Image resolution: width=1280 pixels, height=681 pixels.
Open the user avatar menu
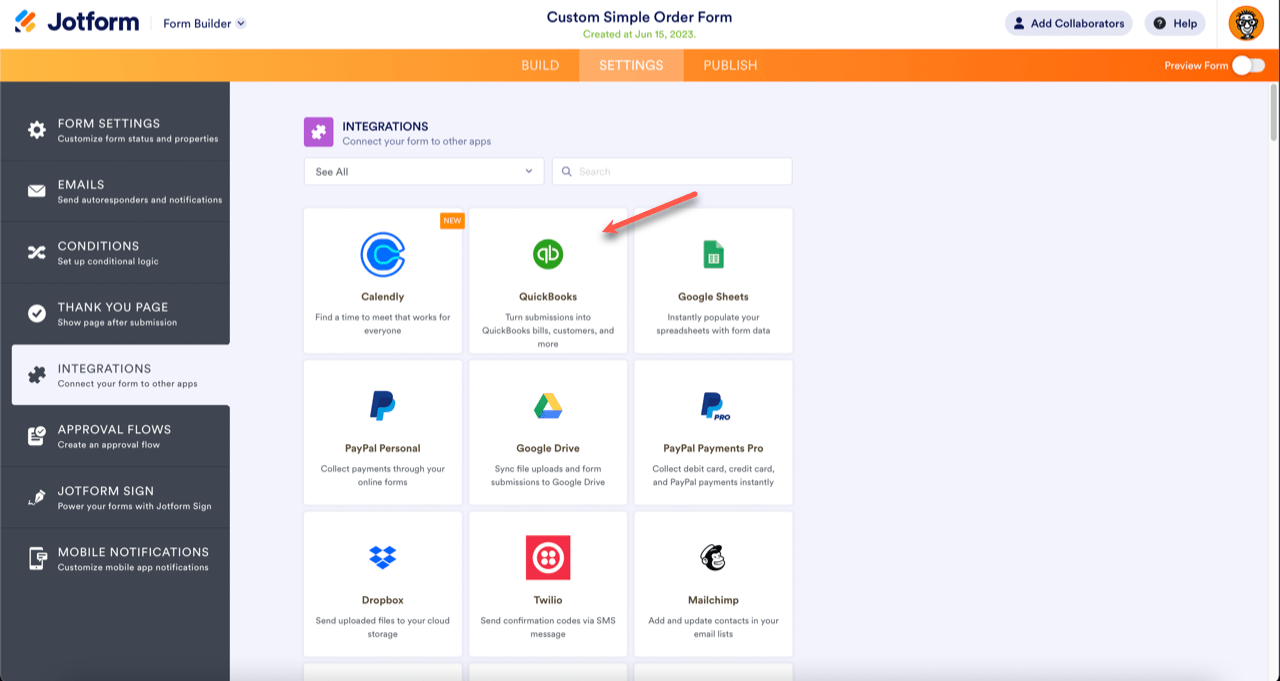1246,23
